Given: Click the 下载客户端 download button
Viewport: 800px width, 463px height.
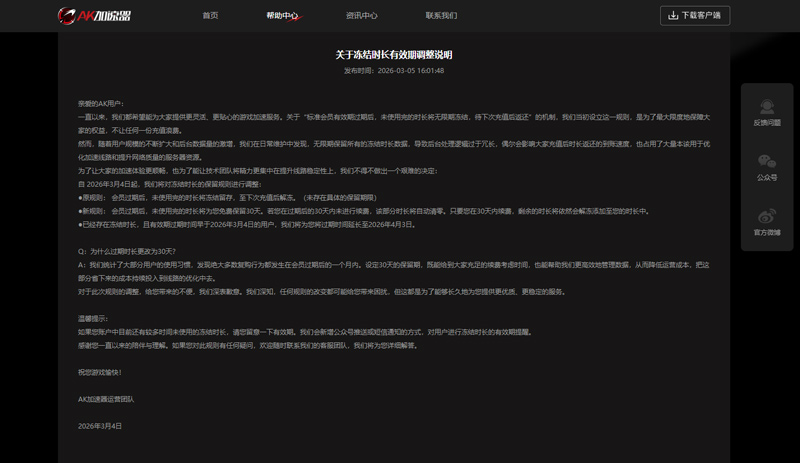Looking at the screenshot, I should tap(695, 15).
